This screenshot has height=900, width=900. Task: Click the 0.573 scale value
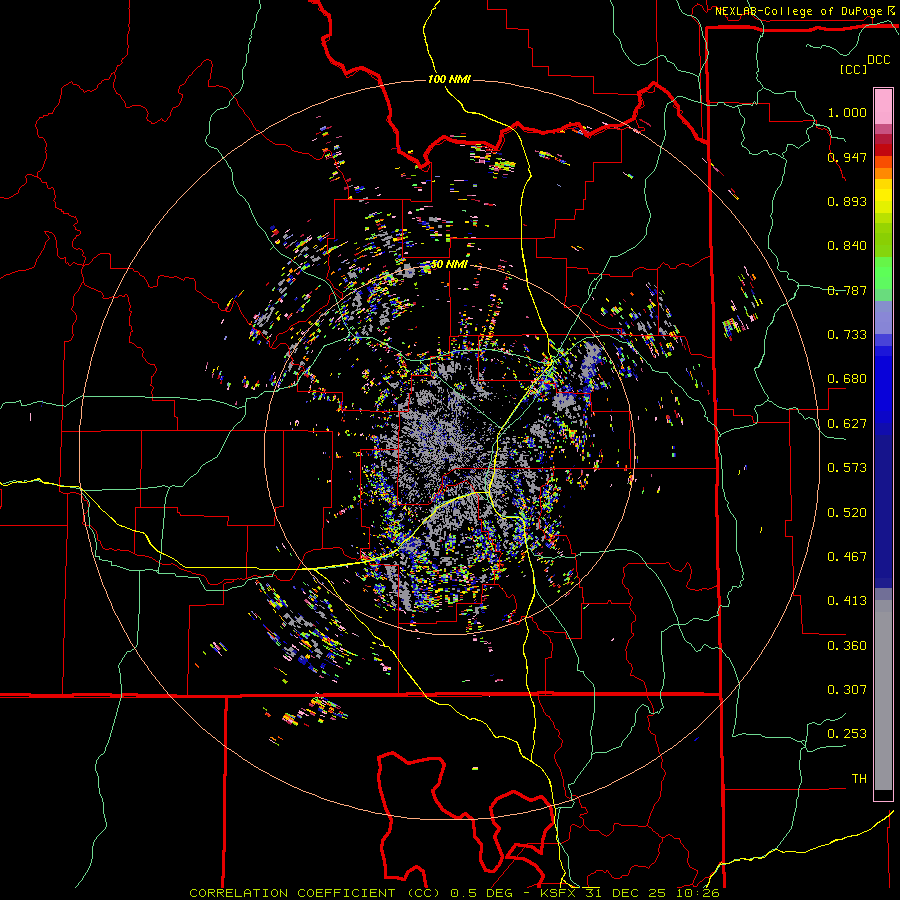click(847, 468)
